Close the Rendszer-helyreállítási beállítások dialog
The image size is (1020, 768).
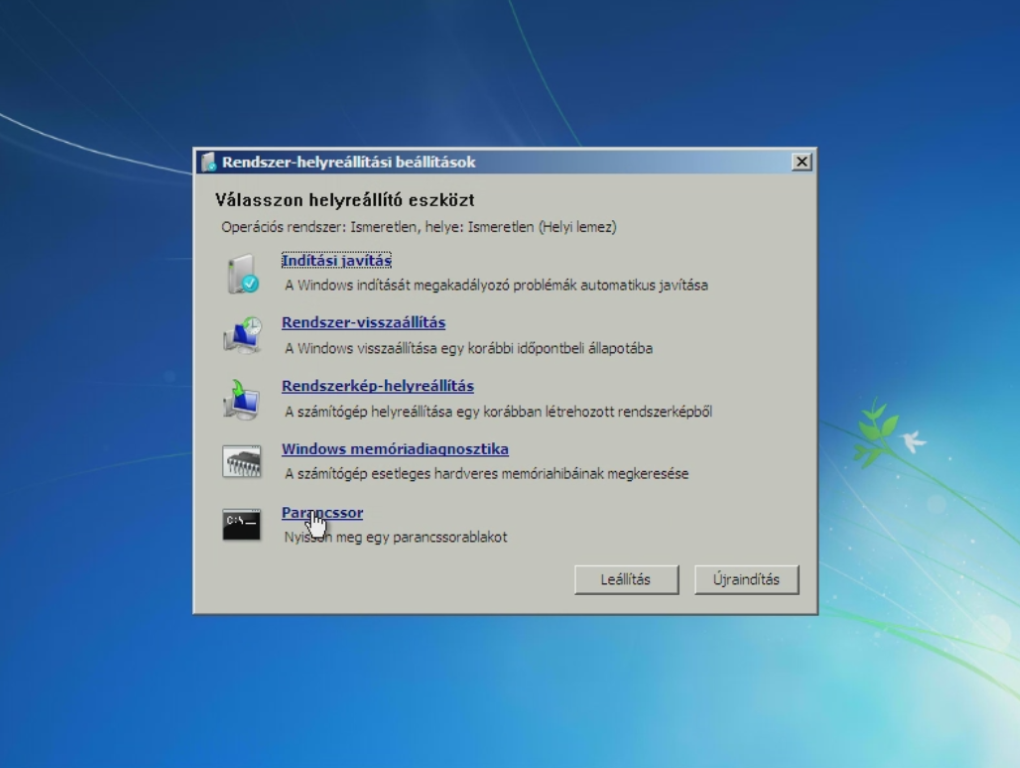[800, 162]
